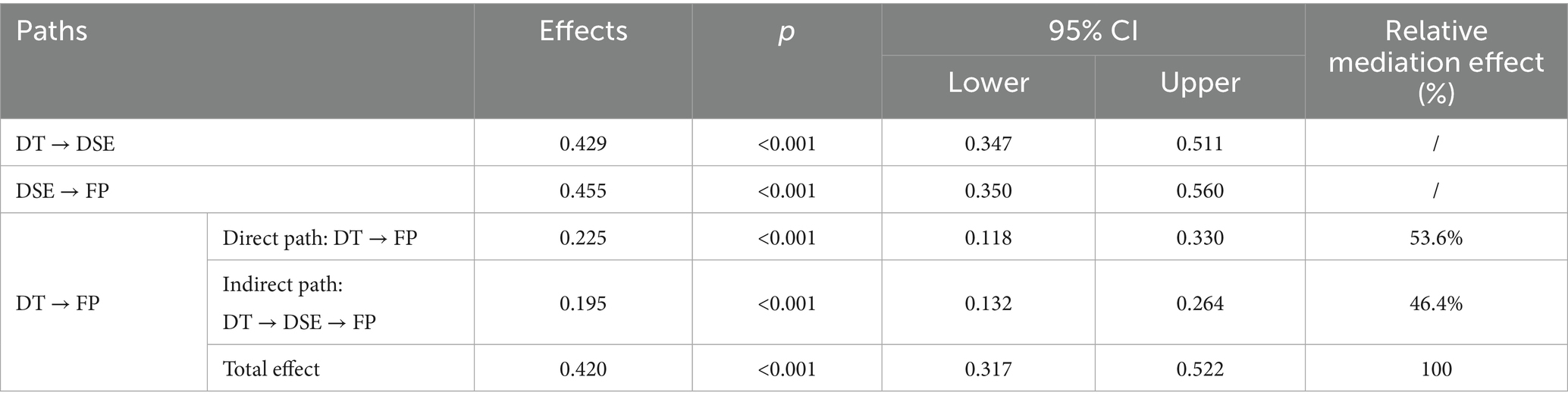This screenshot has width=1568, height=405.
Task: Click the upper CI value 0.522
Action: coord(1200,369)
